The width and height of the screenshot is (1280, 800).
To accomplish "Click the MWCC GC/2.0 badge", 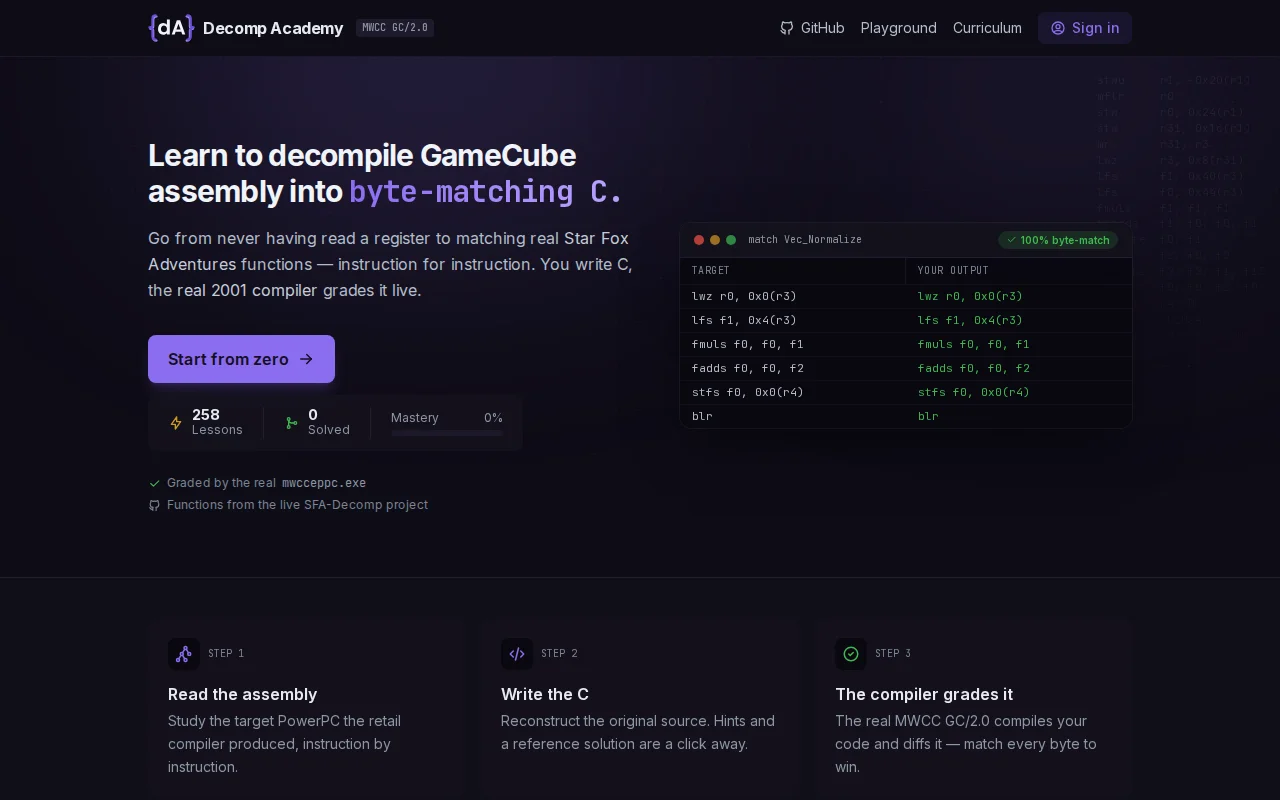I will pos(395,28).
